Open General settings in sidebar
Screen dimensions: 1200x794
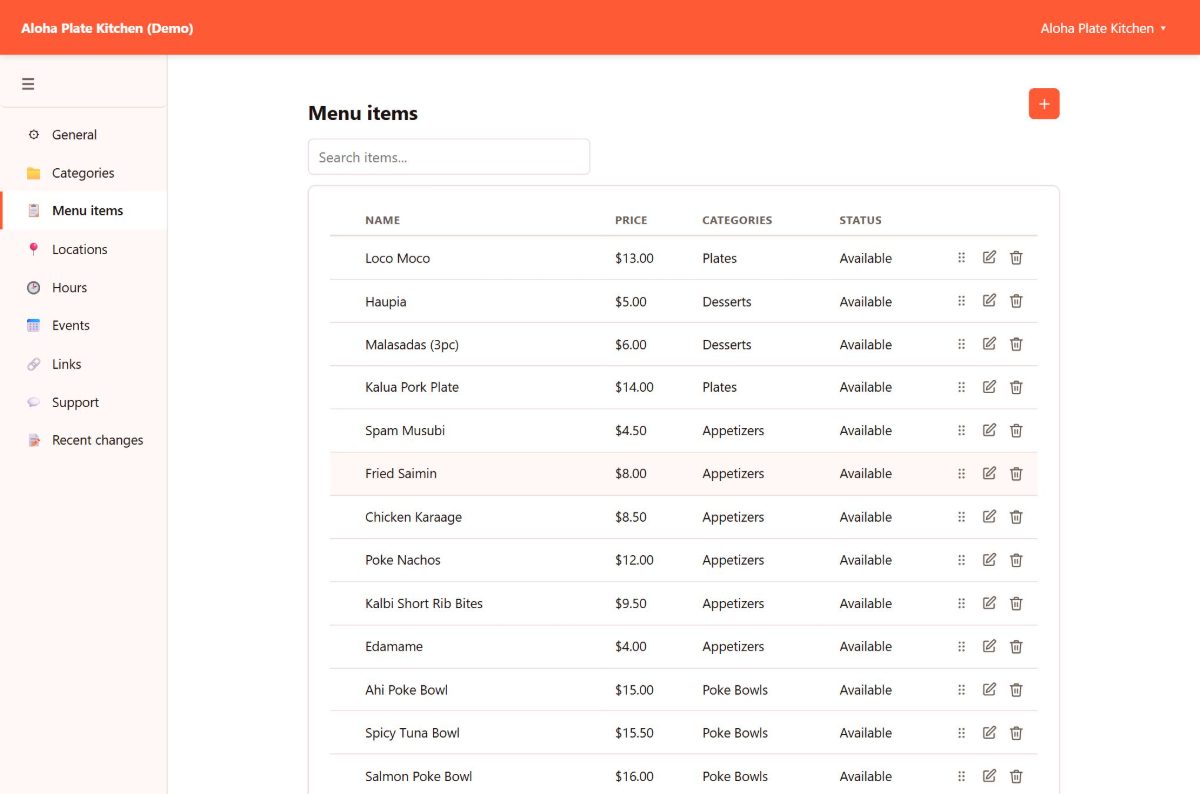(84, 135)
